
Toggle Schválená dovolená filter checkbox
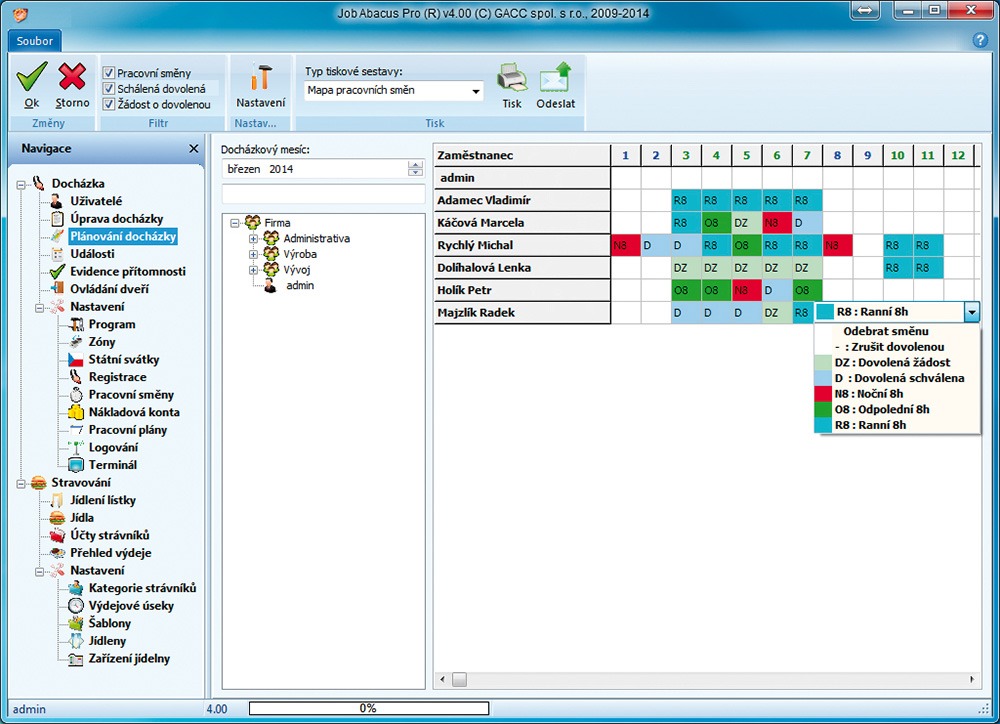pyautogui.click(x=109, y=89)
